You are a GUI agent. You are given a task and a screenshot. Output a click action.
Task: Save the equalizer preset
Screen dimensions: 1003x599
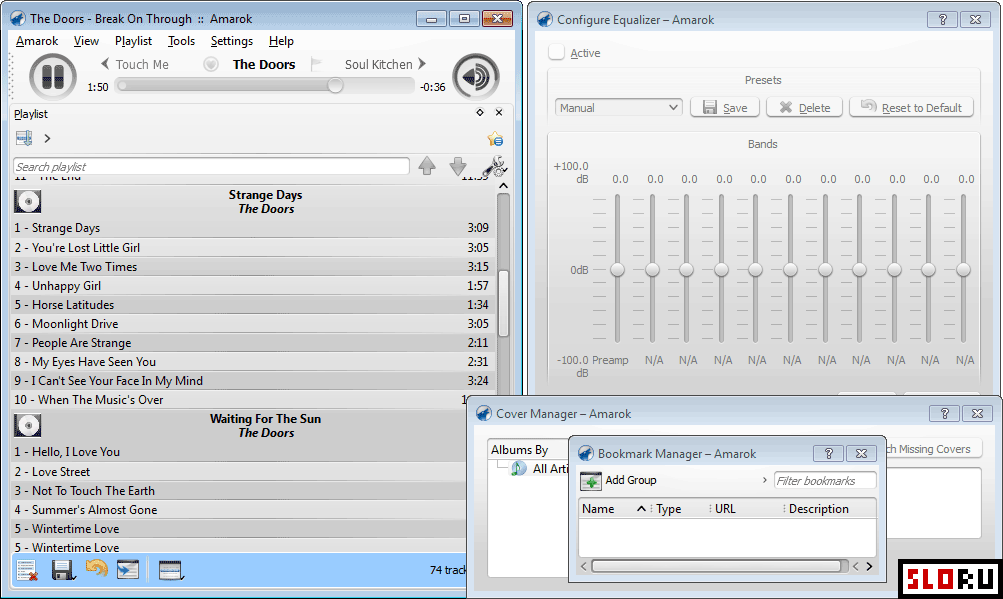725,108
